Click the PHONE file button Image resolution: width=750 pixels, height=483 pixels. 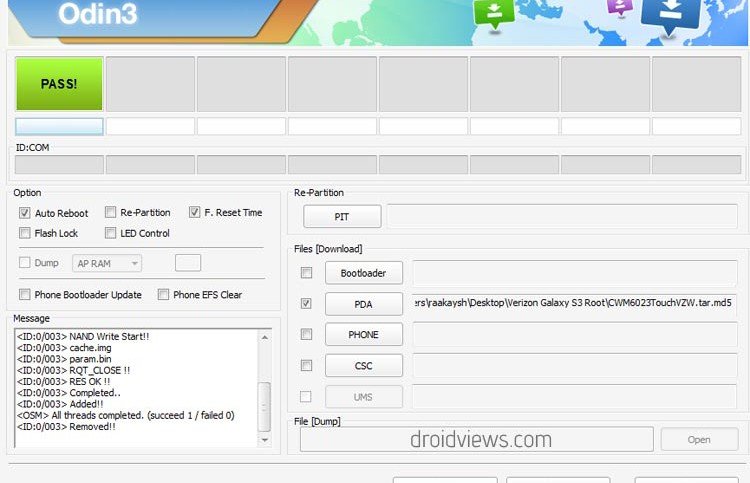364,335
